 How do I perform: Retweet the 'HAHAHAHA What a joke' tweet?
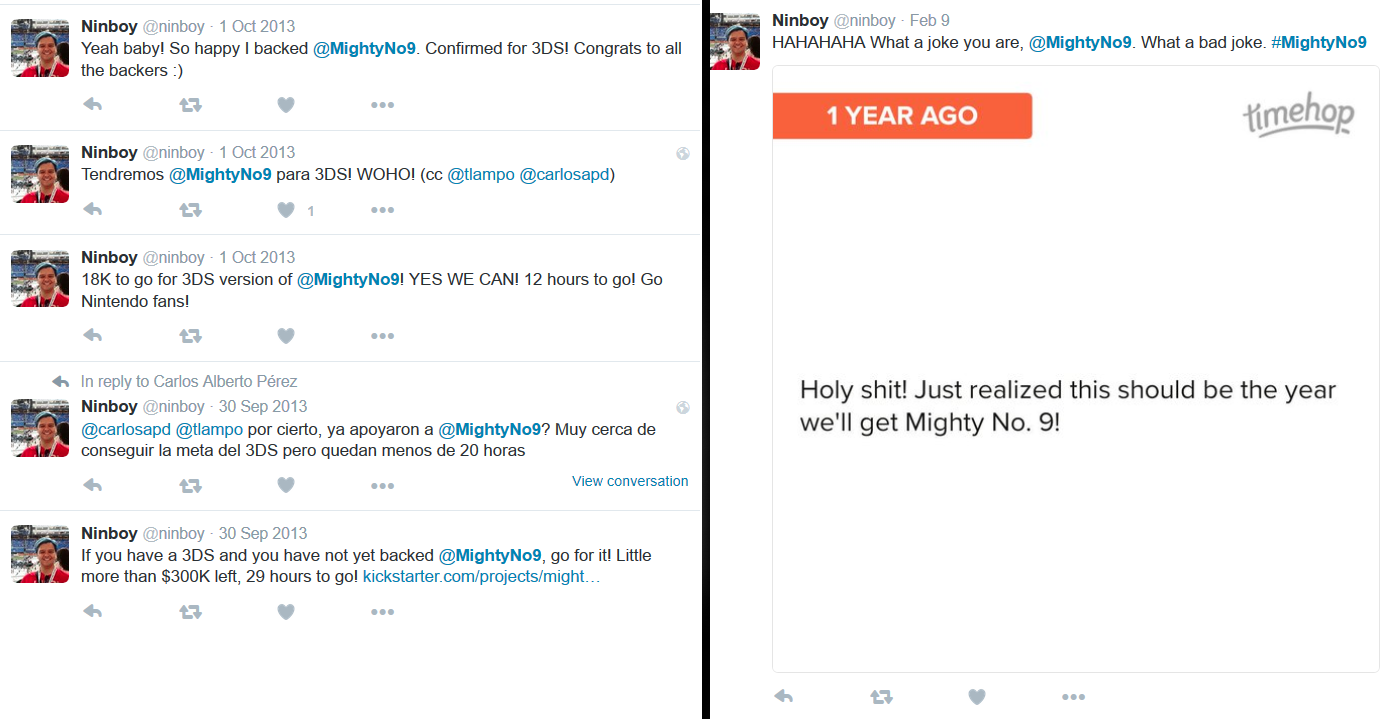(x=881, y=696)
